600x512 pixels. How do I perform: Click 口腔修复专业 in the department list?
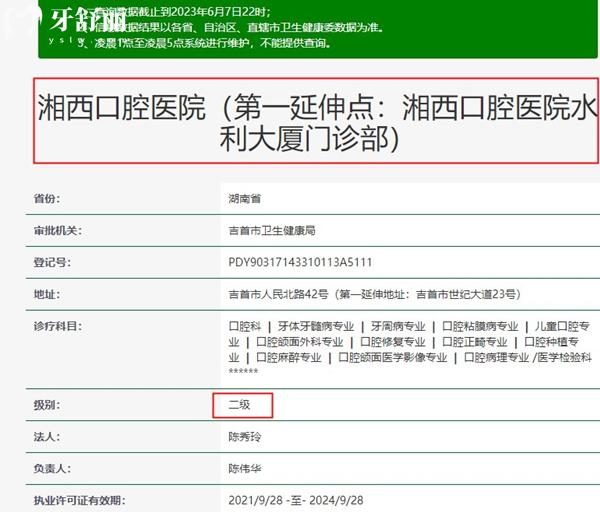coord(393,342)
